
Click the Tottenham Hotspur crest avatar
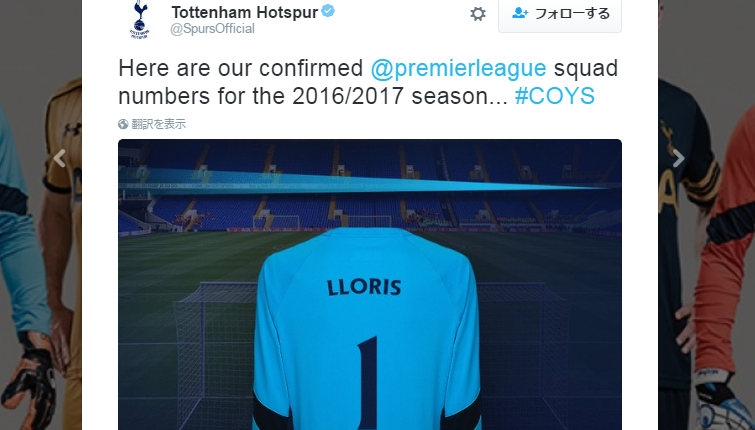click(x=140, y=19)
